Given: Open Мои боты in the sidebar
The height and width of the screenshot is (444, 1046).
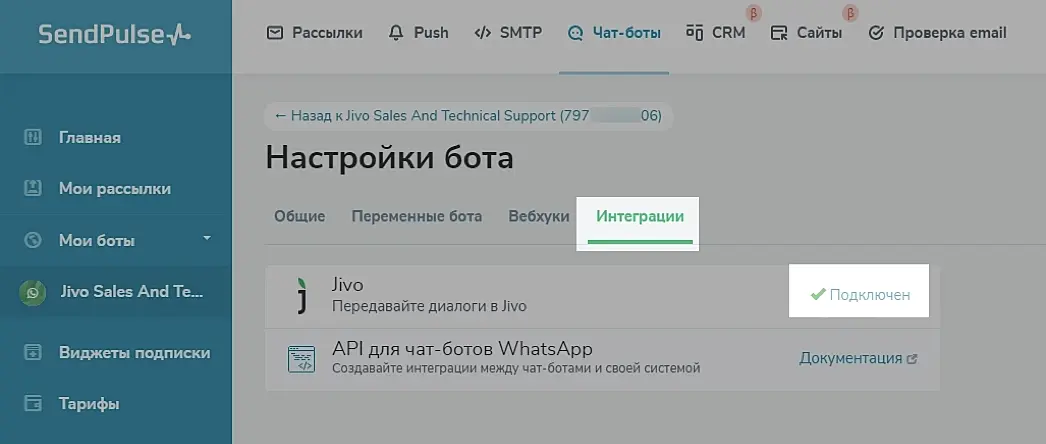Looking at the screenshot, I should coord(97,240).
